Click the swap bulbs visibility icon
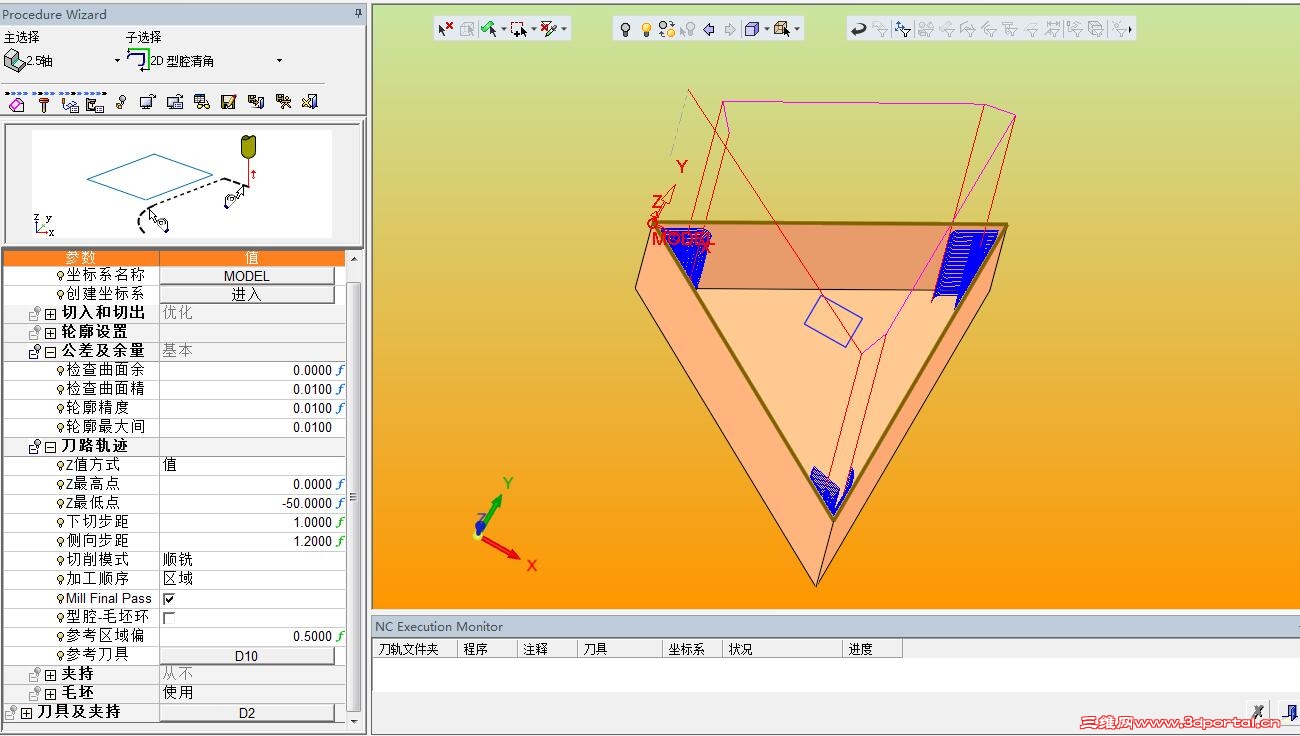 pos(667,29)
